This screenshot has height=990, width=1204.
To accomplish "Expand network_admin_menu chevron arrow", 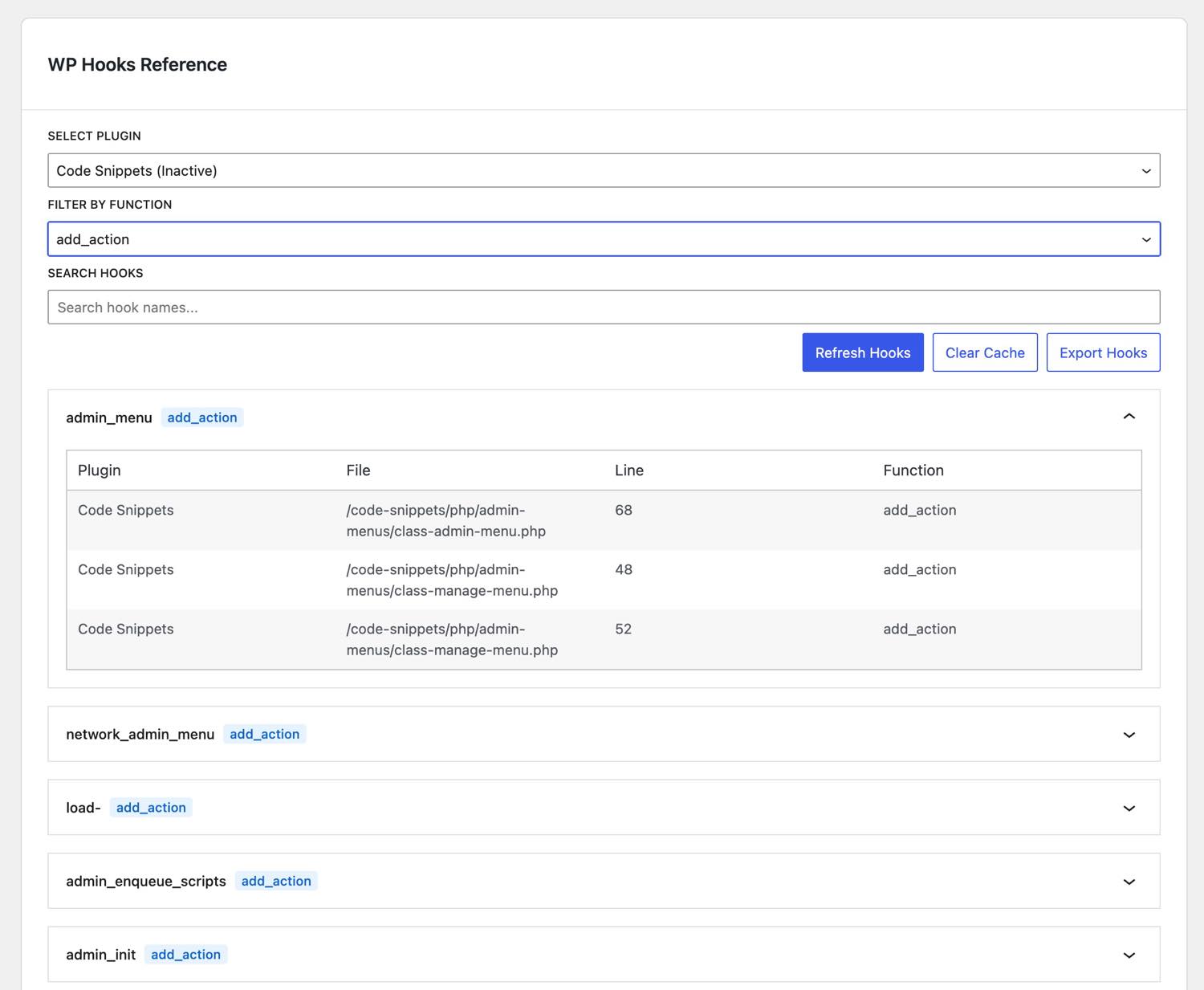I will 1129,735.
